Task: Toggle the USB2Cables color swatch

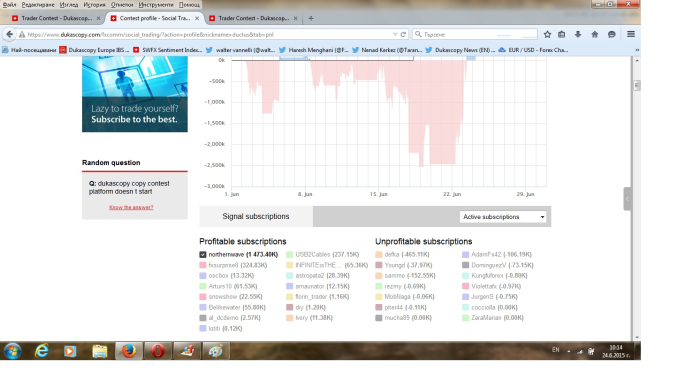Action: (290, 254)
